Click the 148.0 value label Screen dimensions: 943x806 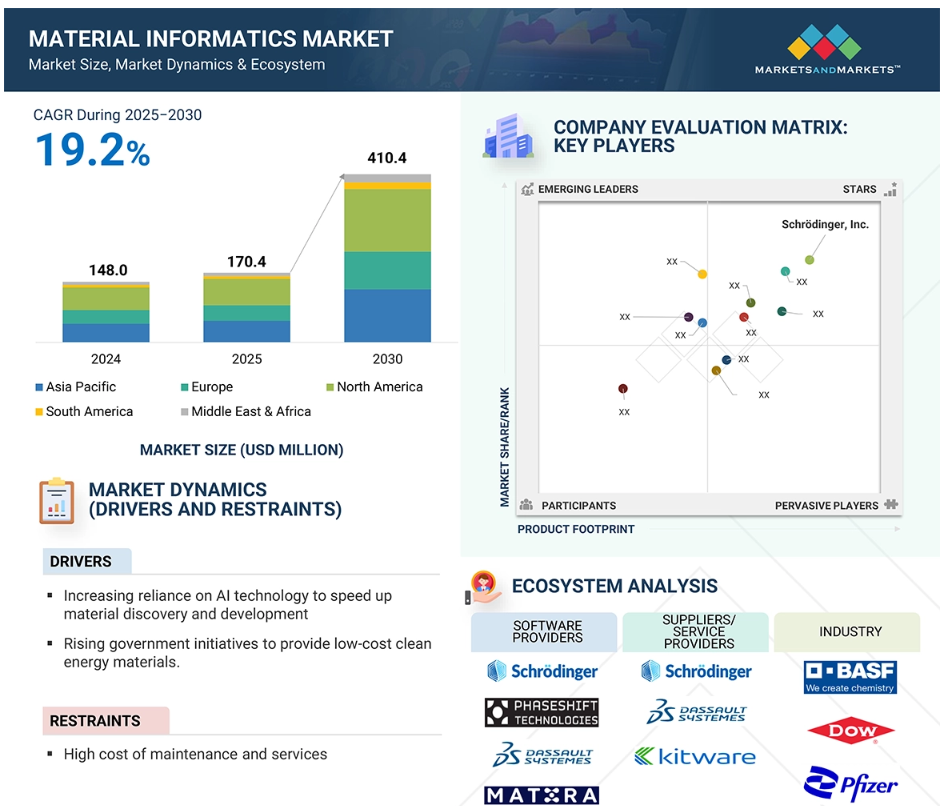coord(108,270)
